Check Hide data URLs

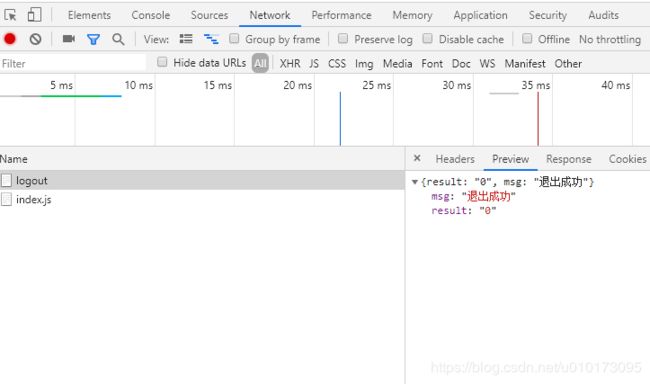(162, 62)
